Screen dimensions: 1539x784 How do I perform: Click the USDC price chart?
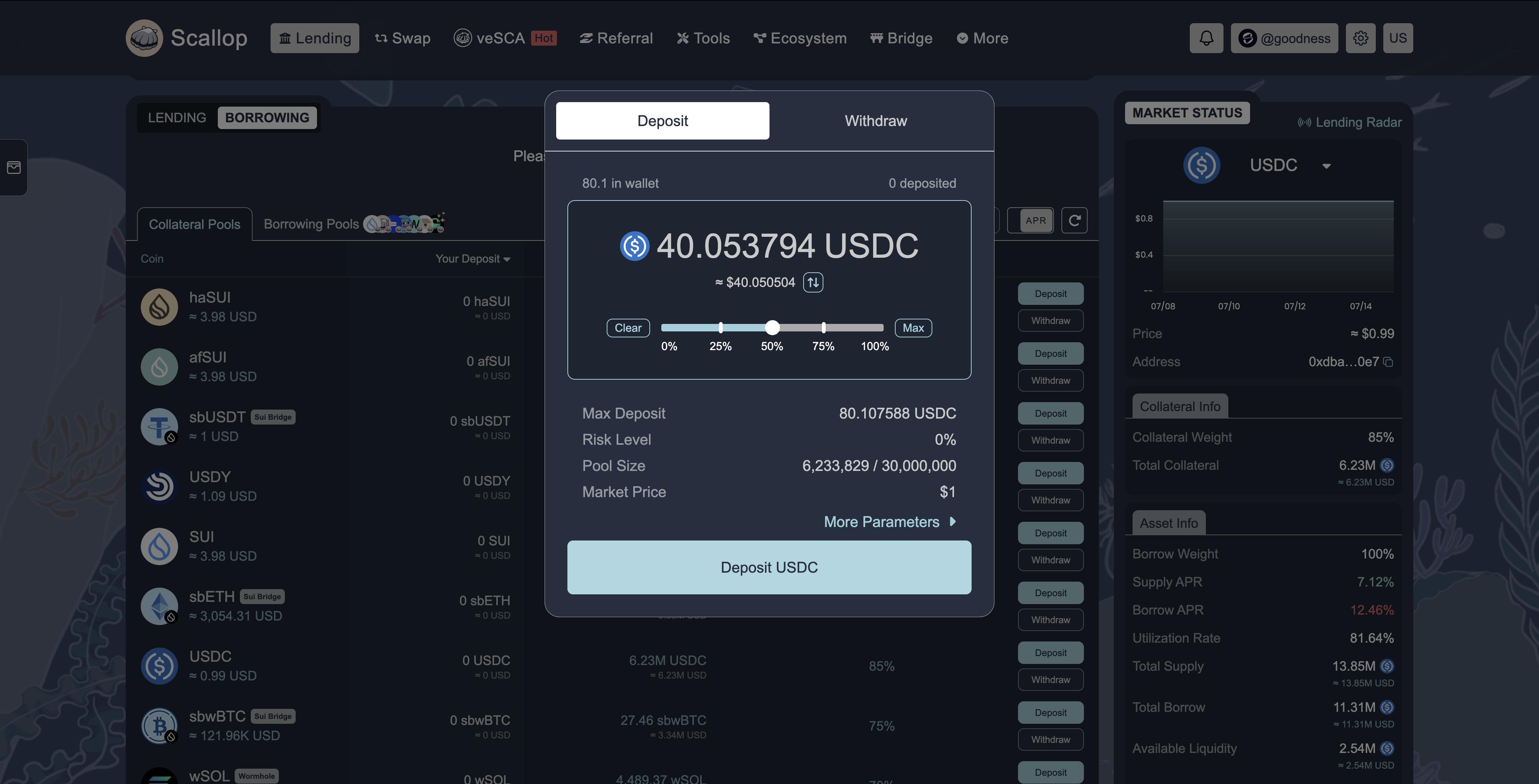coord(1278,246)
